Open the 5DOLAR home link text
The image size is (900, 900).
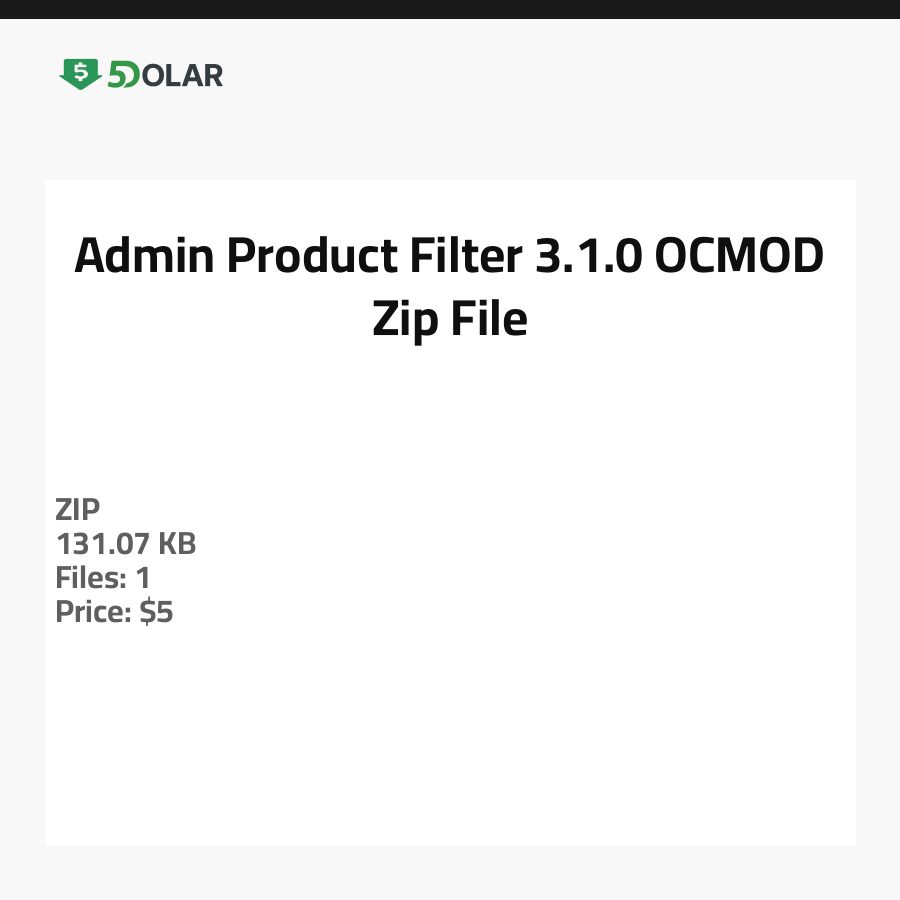click(165, 75)
